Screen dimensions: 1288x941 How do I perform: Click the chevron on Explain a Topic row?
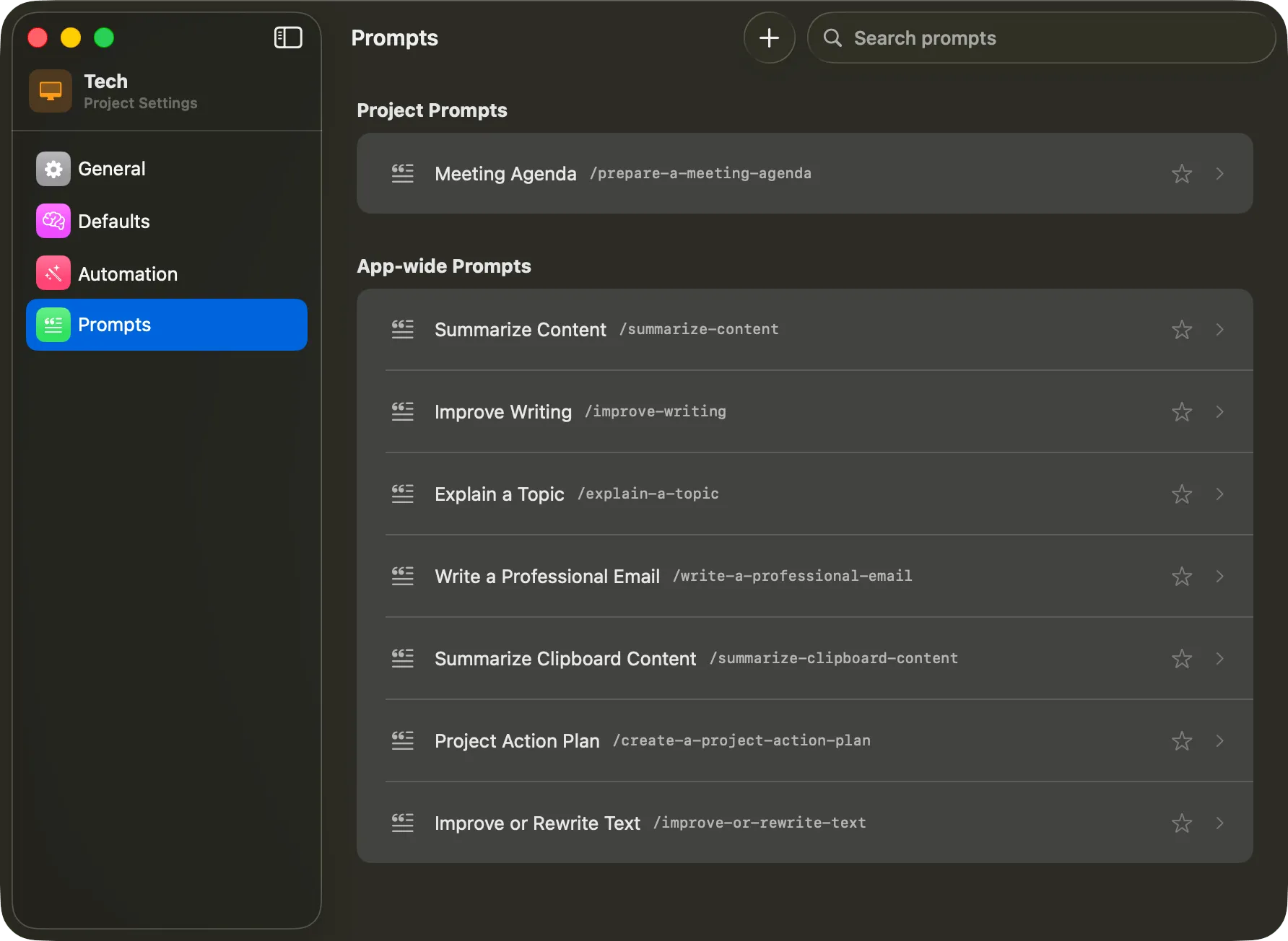[1219, 494]
